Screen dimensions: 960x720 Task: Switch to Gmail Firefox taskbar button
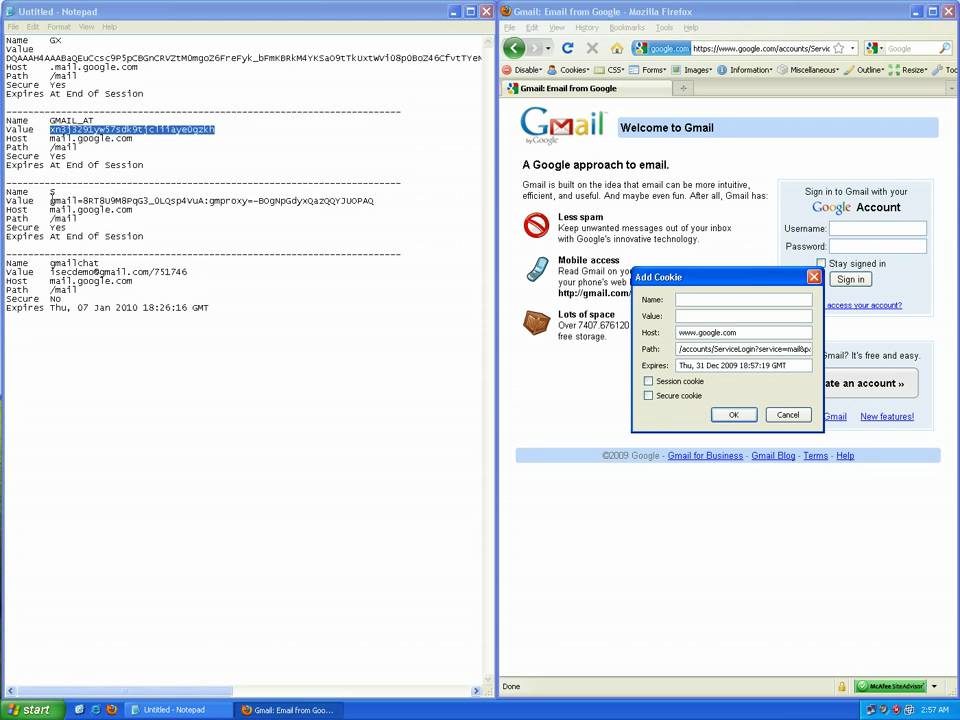tap(288, 710)
